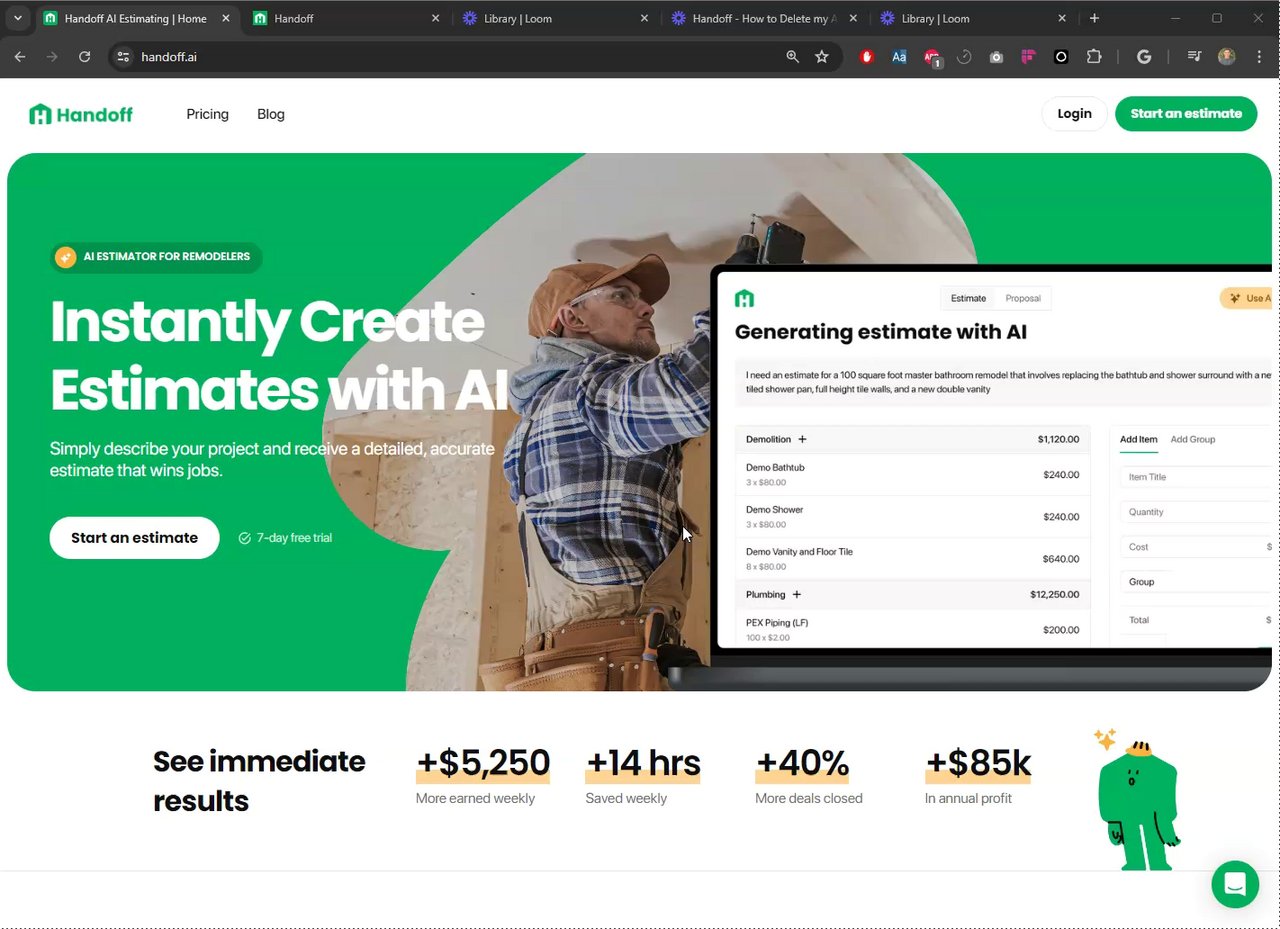
Task: Open the black circle extension icon
Action: pyautogui.click(x=1061, y=57)
